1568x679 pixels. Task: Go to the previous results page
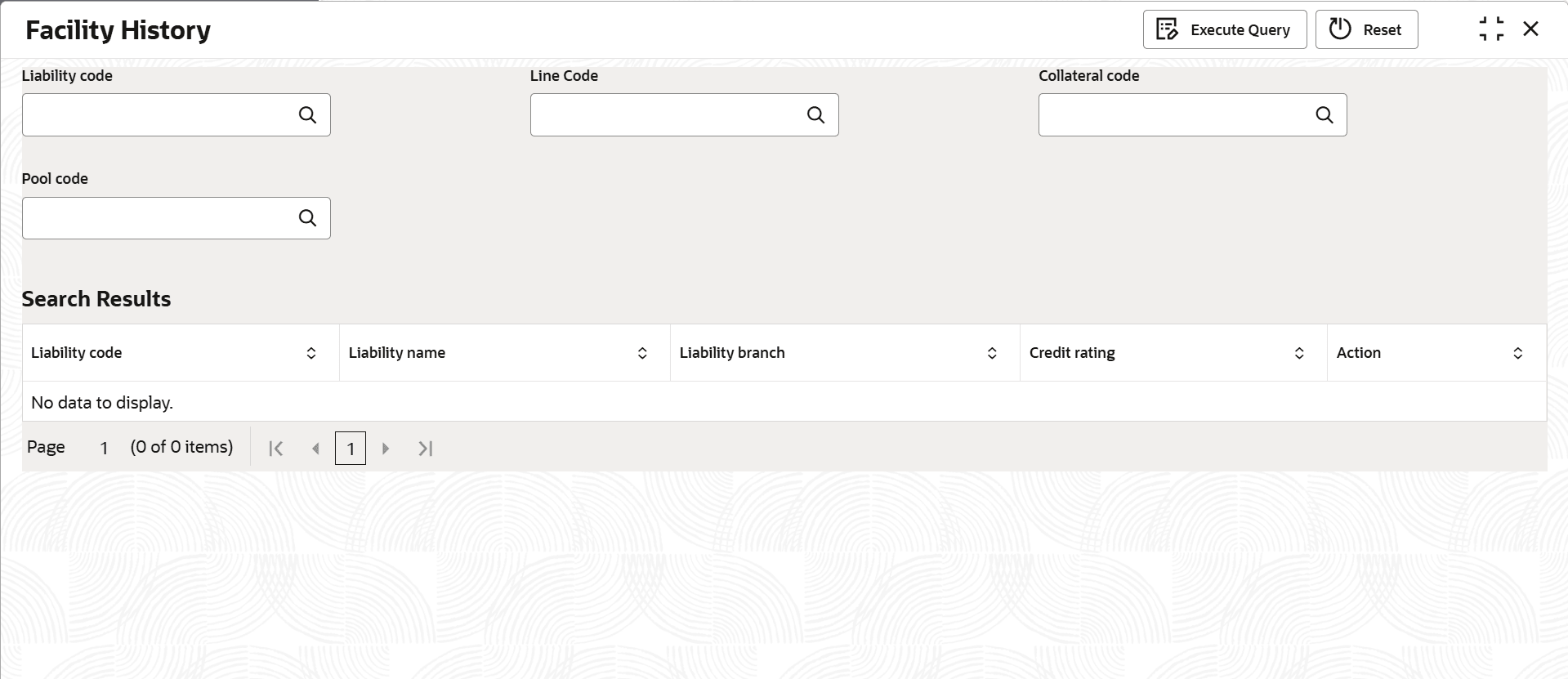tap(315, 449)
